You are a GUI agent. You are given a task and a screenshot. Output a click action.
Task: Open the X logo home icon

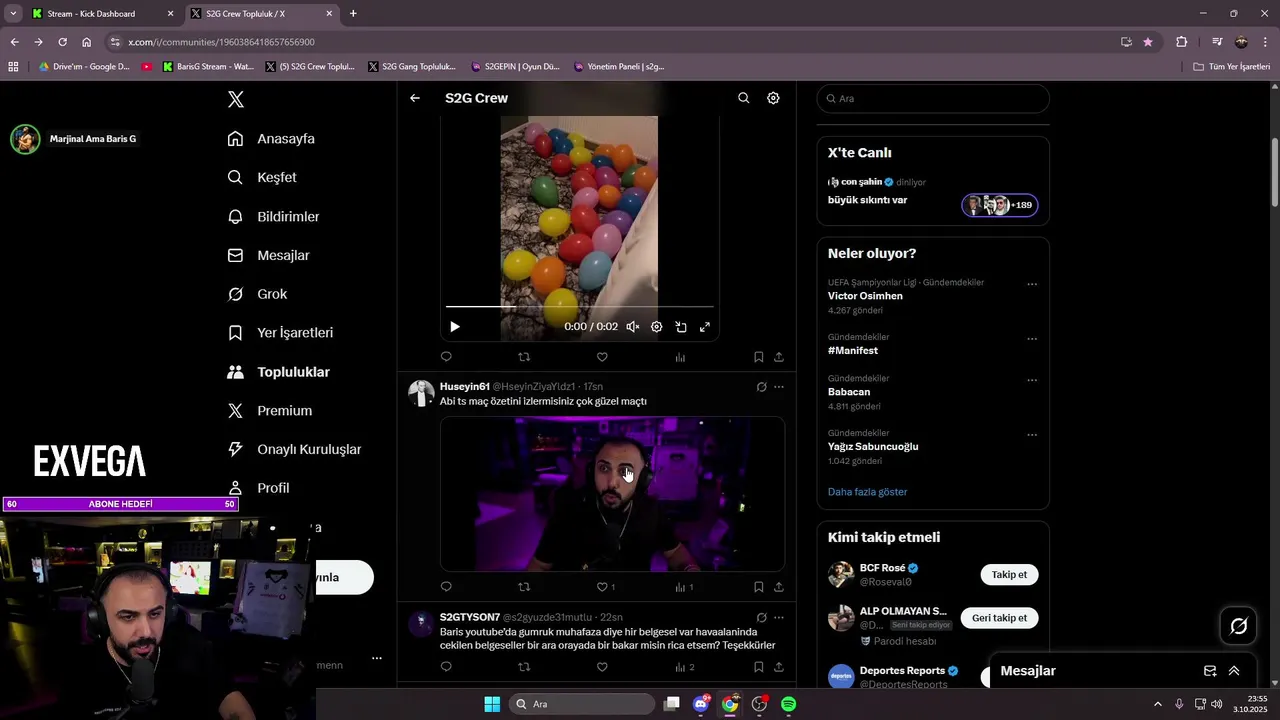coord(235,99)
